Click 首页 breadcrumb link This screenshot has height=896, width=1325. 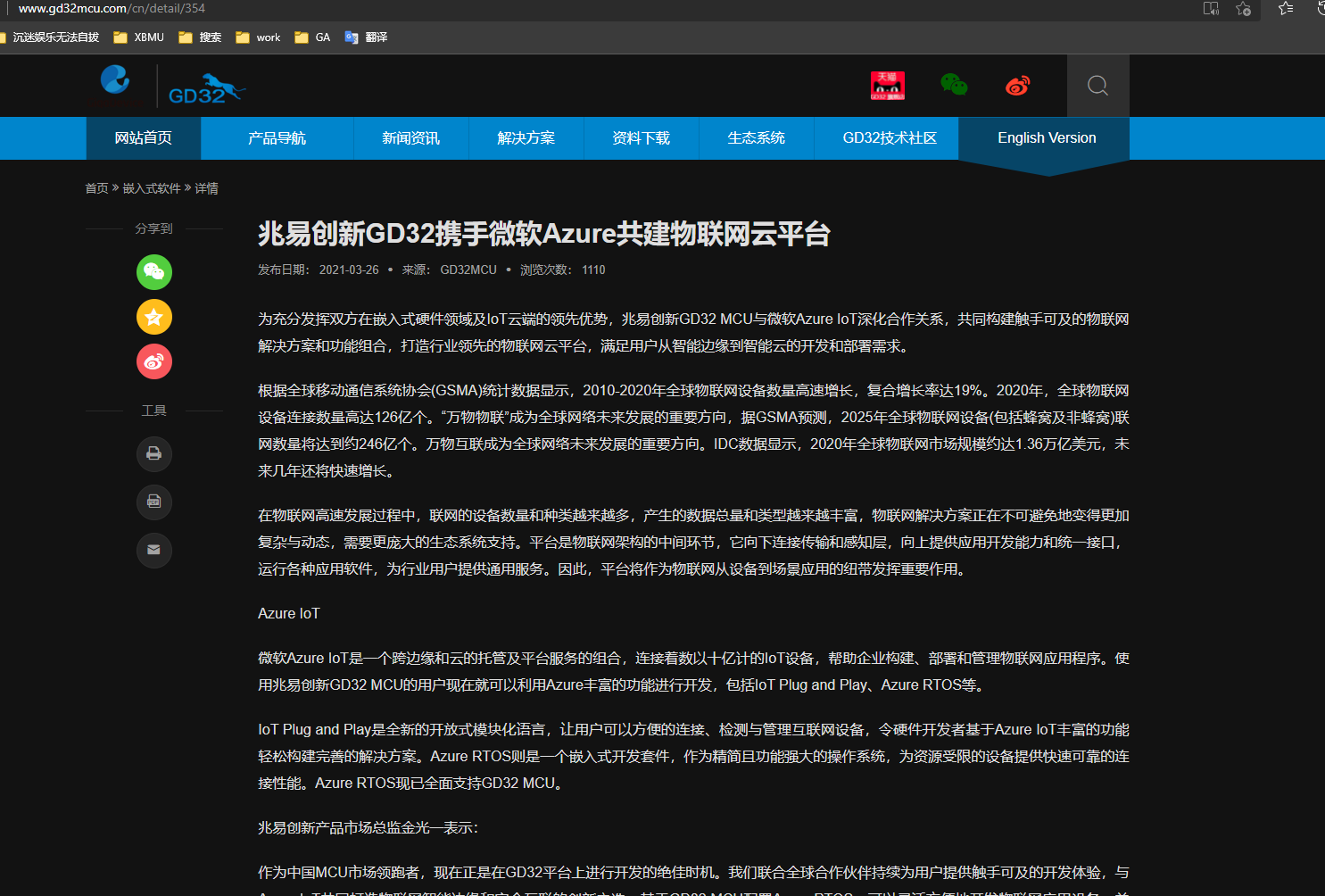(x=96, y=188)
